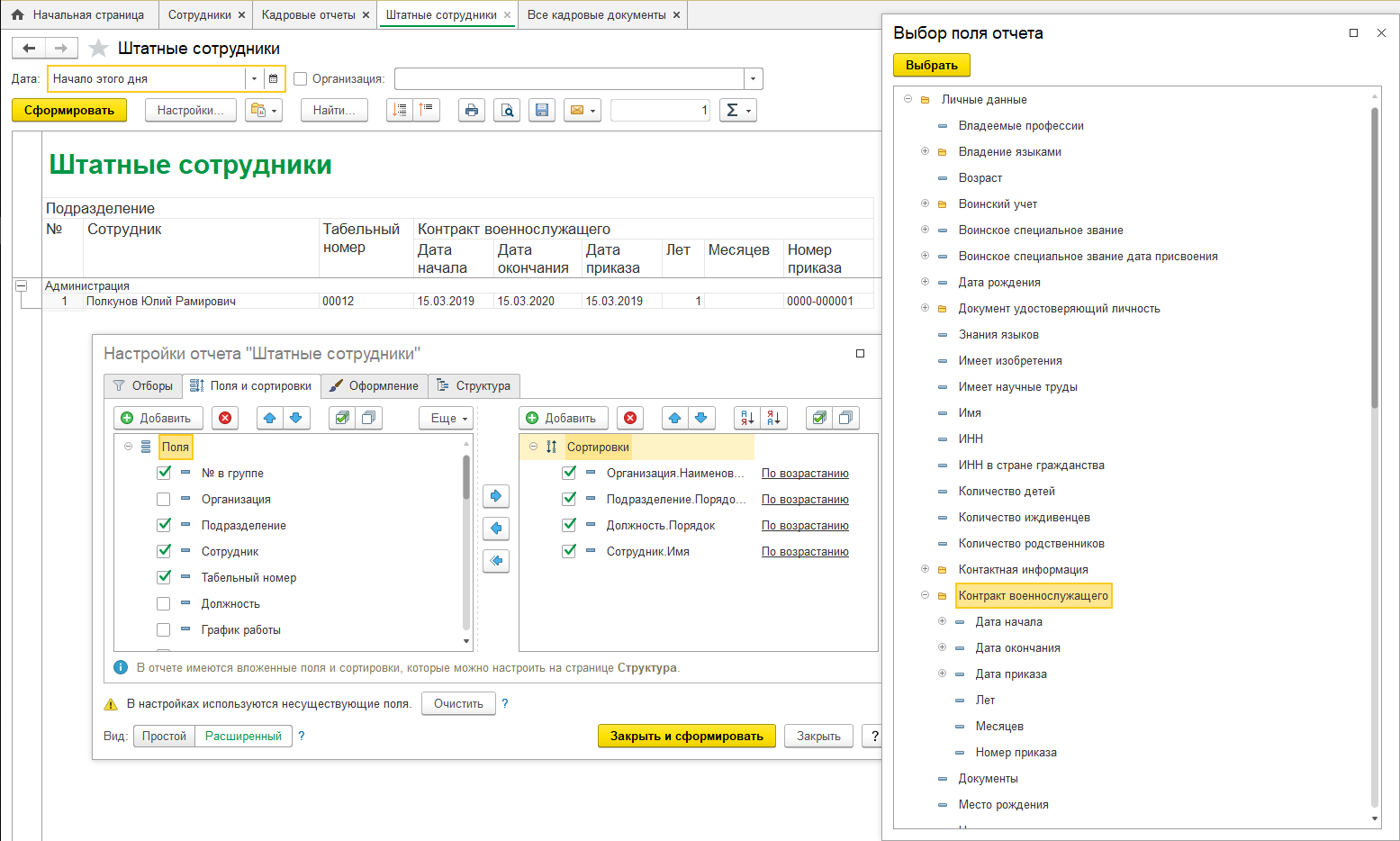Select the Простой view mode
The height and width of the screenshot is (841, 1400).
tap(164, 736)
